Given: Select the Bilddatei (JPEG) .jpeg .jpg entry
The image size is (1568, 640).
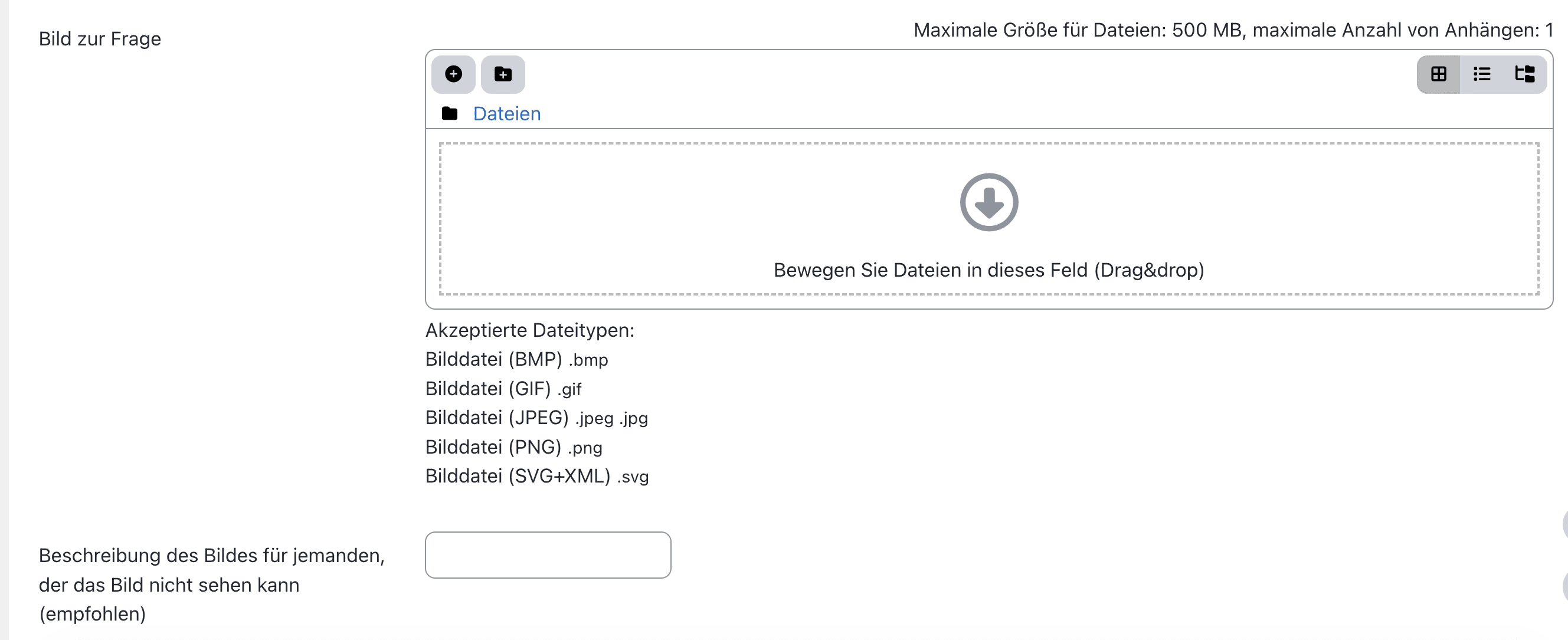Looking at the screenshot, I should coord(536,418).
